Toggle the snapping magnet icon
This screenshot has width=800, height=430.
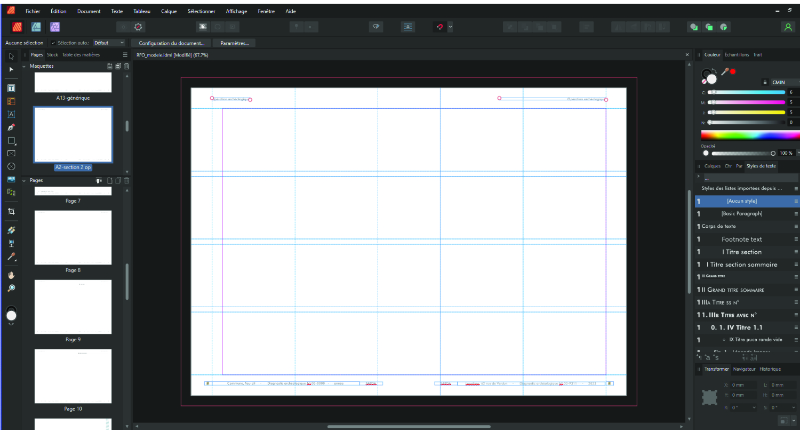click(x=440, y=27)
